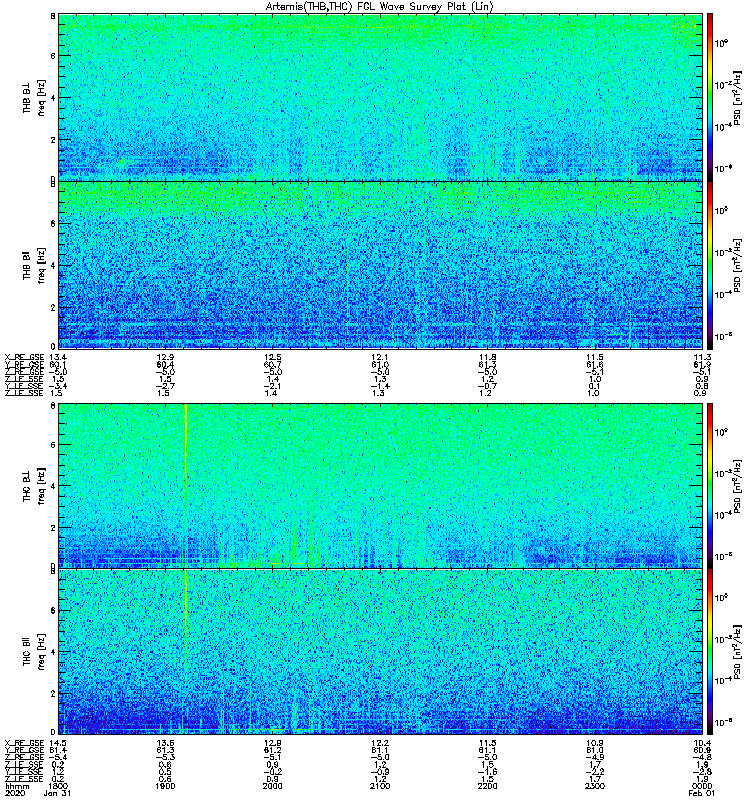750x800 pixels.
Task: Click the X_RE_GSE value '12.9' under THB panels
Action: [x=165, y=357]
